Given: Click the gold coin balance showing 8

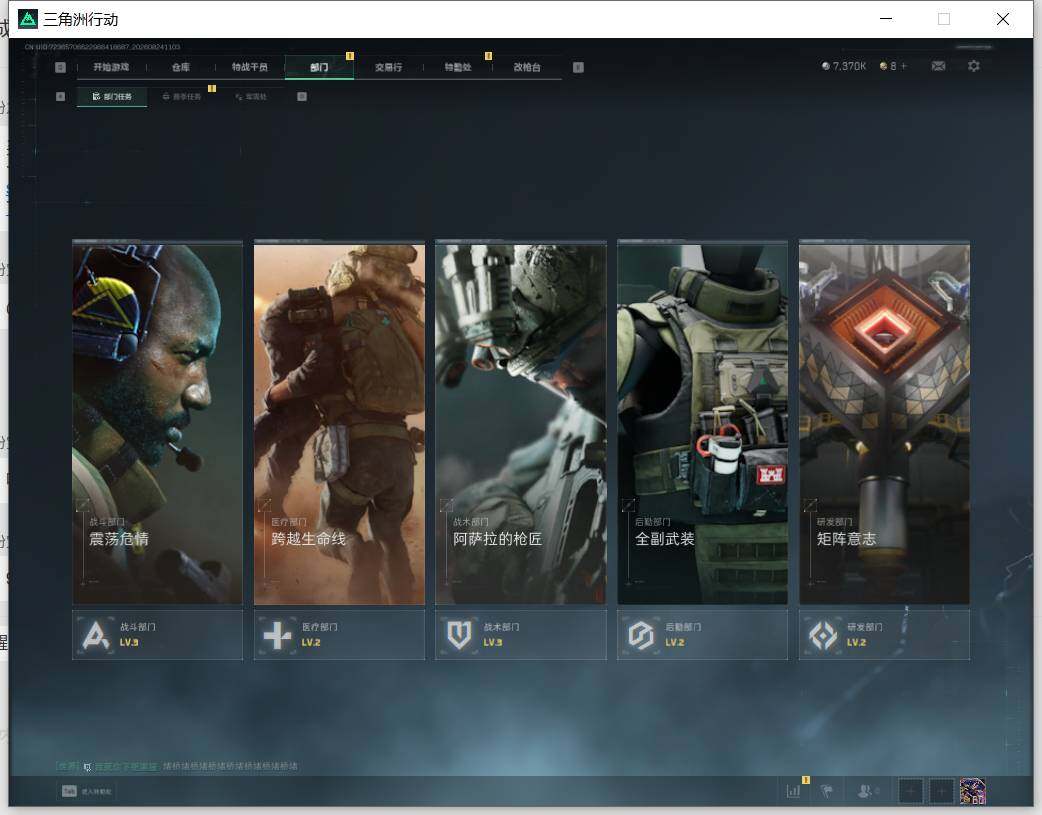Looking at the screenshot, I should pyautogui.click(x=888, y=66).
